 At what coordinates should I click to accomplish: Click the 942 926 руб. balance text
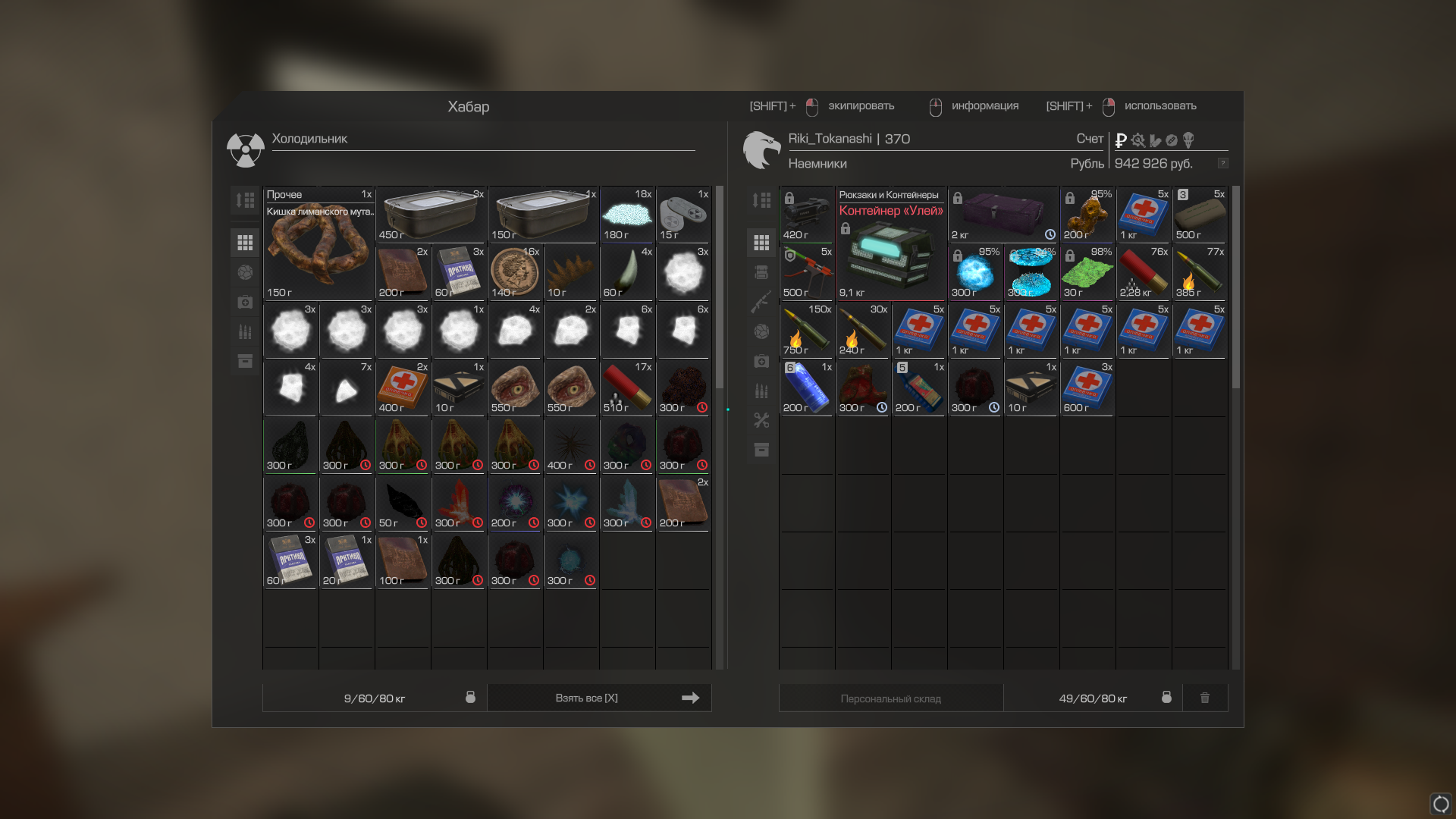coord(1153,163)
